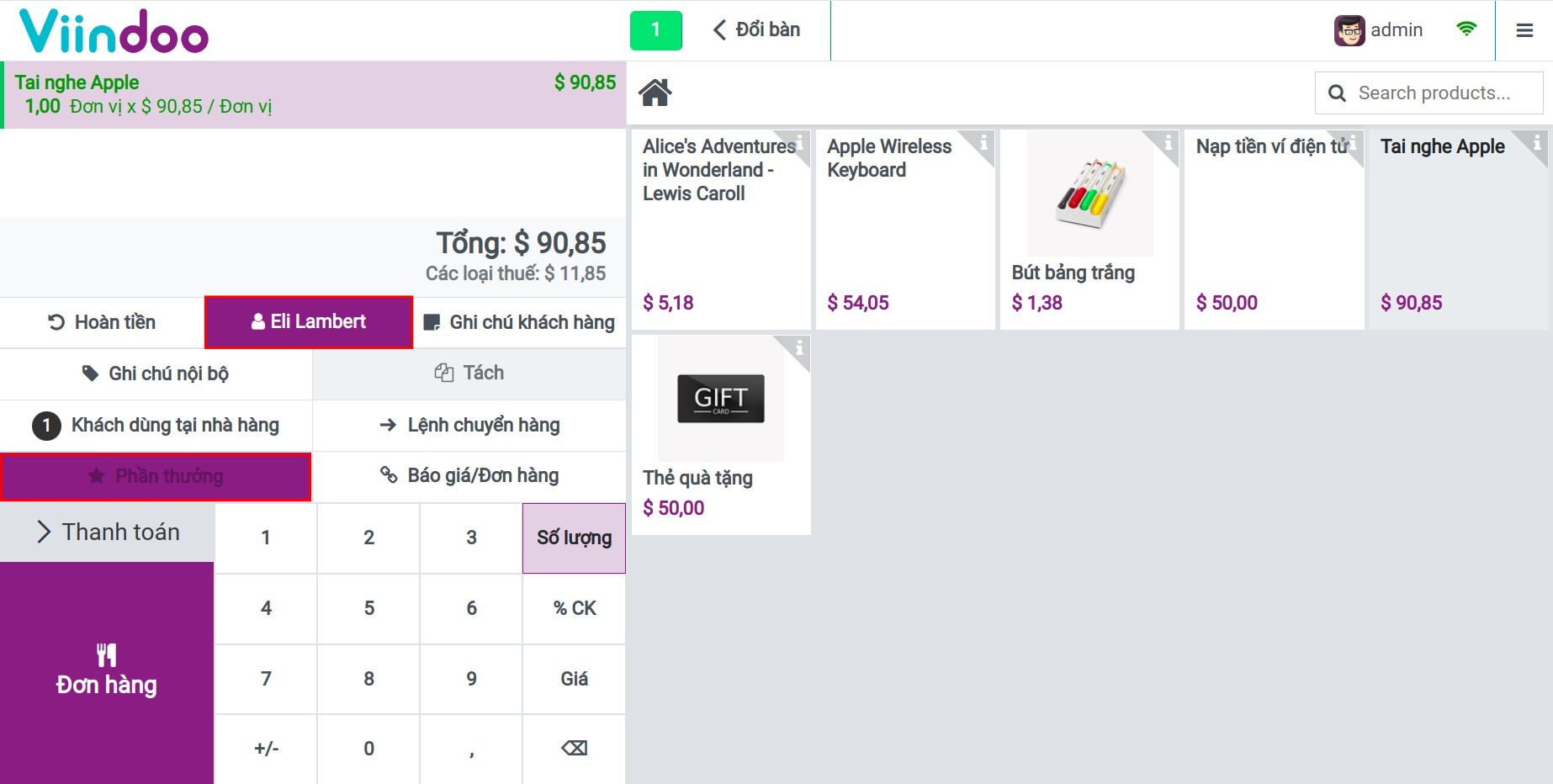This screenshot has width=1553, height=784.
Task: Switch numpad to % CK discount mode
Action: 573,608
